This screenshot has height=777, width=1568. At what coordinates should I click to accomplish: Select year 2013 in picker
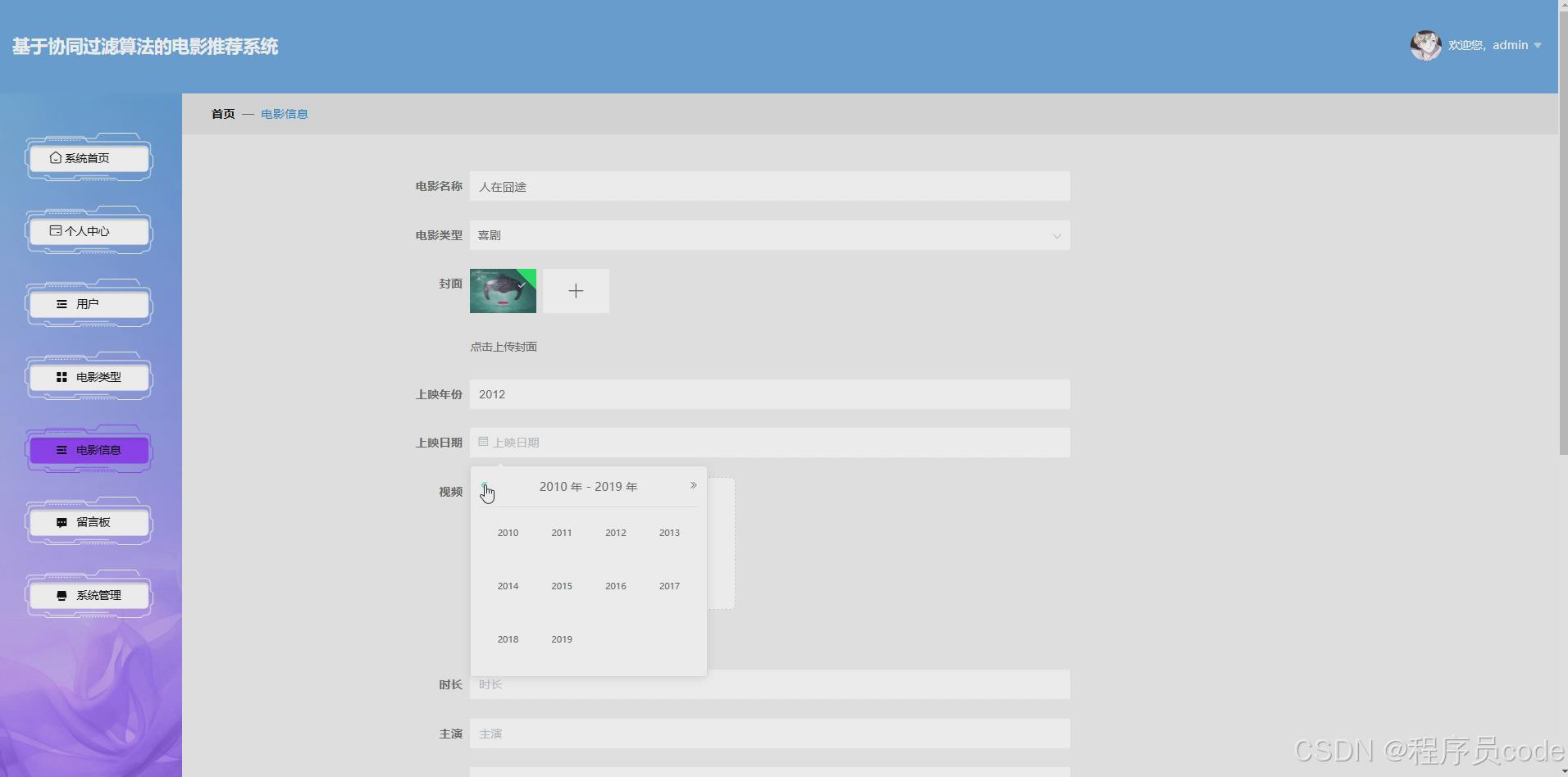coord(669,533)
